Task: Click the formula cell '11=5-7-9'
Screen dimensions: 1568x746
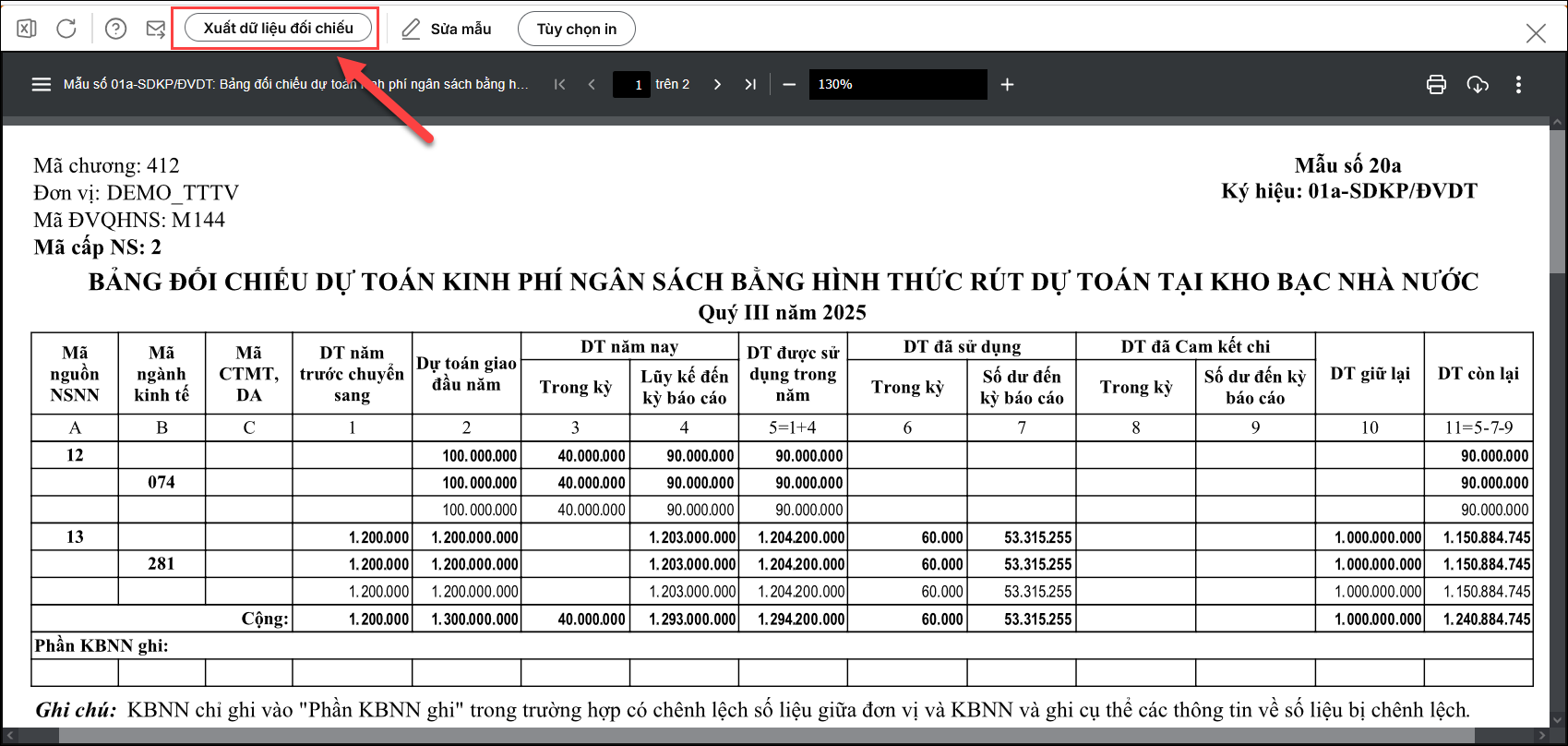Action: (1478, 427)
